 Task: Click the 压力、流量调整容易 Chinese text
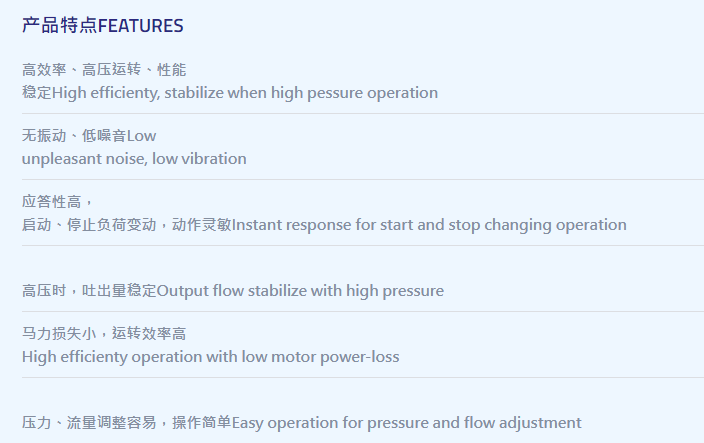point(89,423)
